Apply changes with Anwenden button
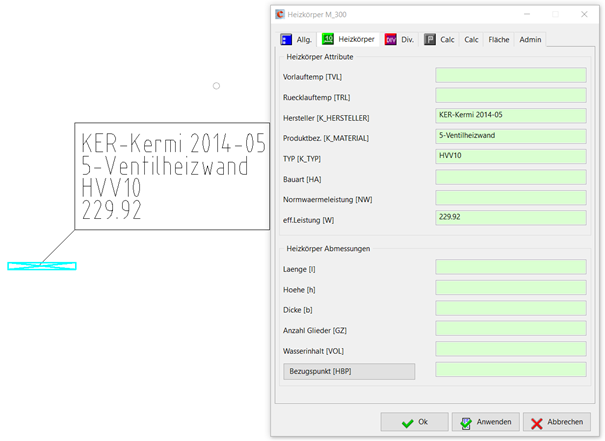This screenshot has height=441, width=605. click(x=486, y=422)
